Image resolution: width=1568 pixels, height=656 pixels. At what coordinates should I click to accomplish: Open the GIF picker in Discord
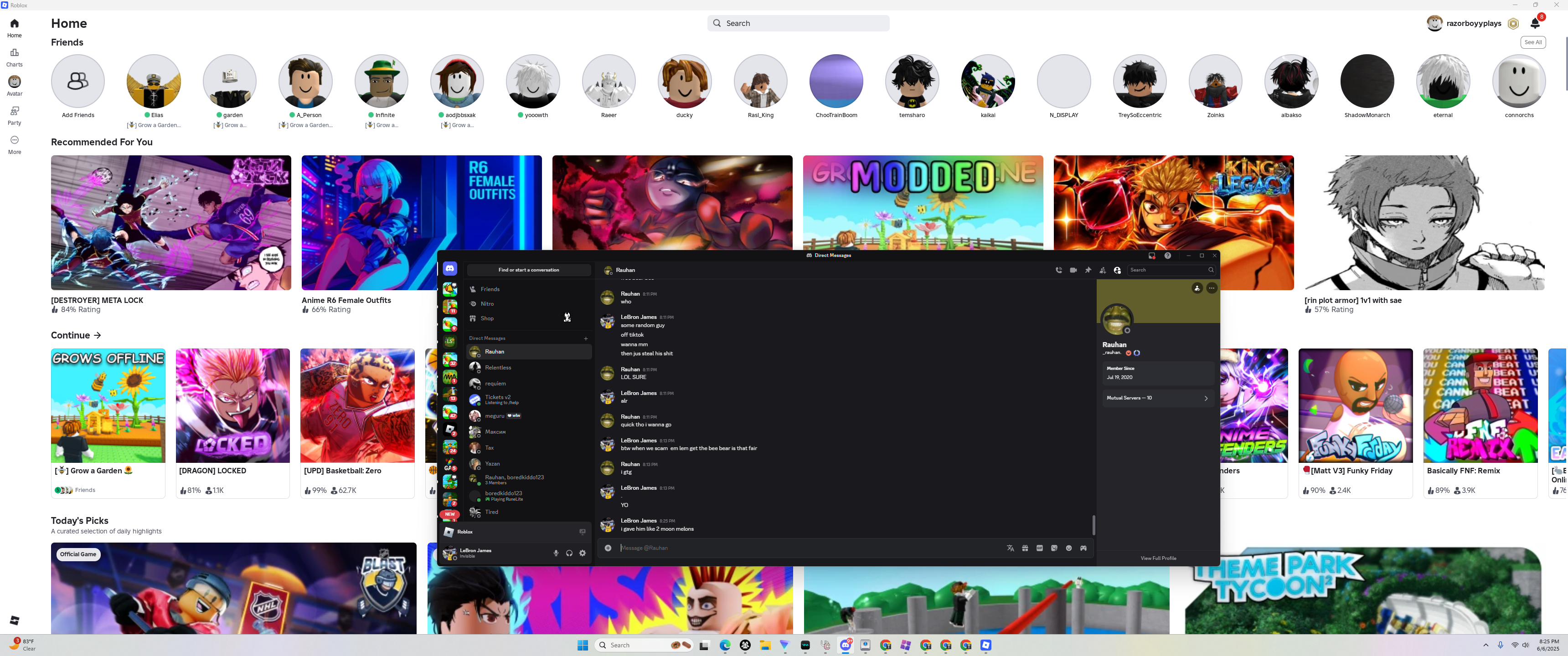[1040, 548]
